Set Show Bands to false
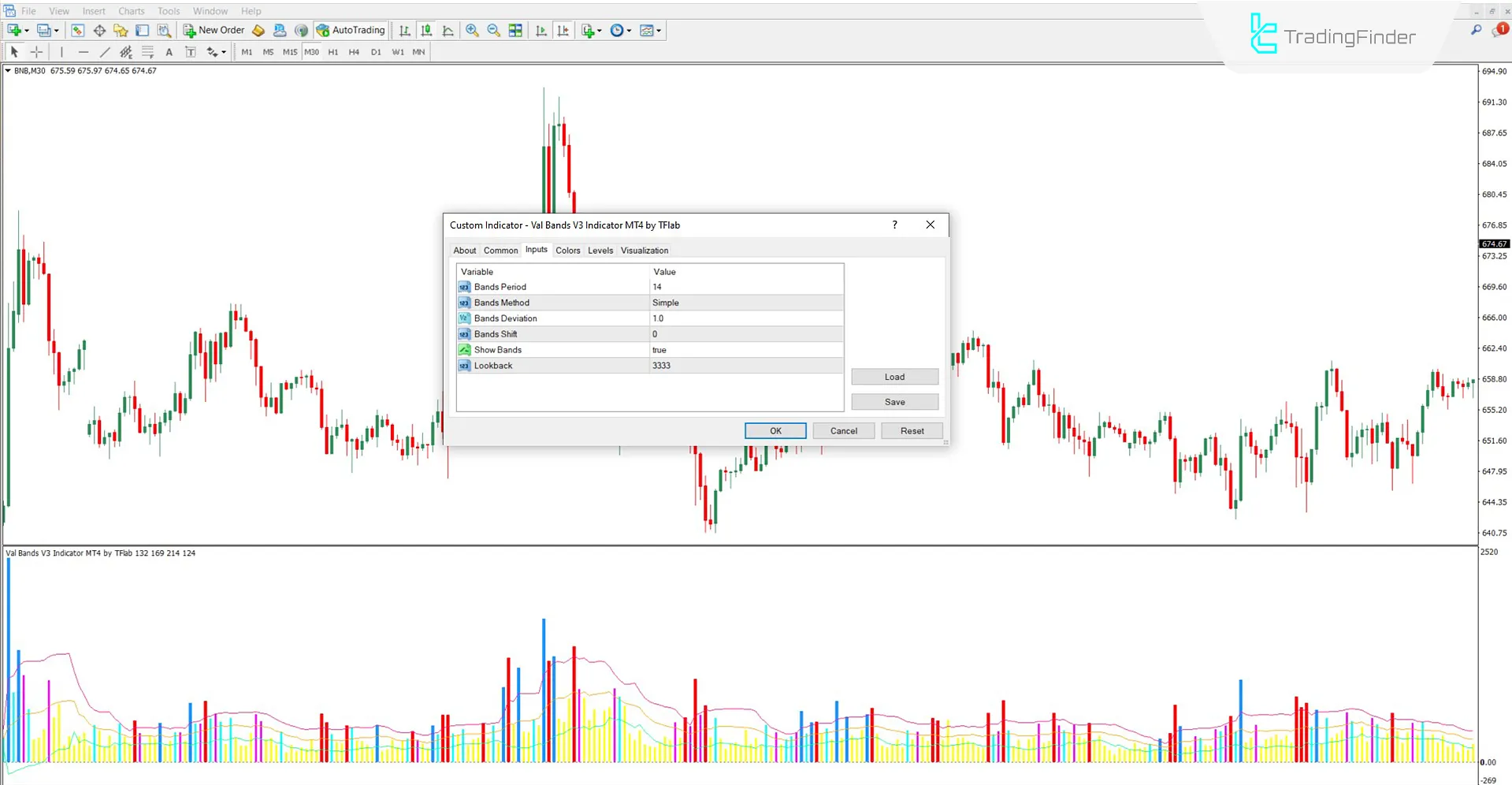The image size is (1512, 785). pyautogui.click(x=745, y=349)
